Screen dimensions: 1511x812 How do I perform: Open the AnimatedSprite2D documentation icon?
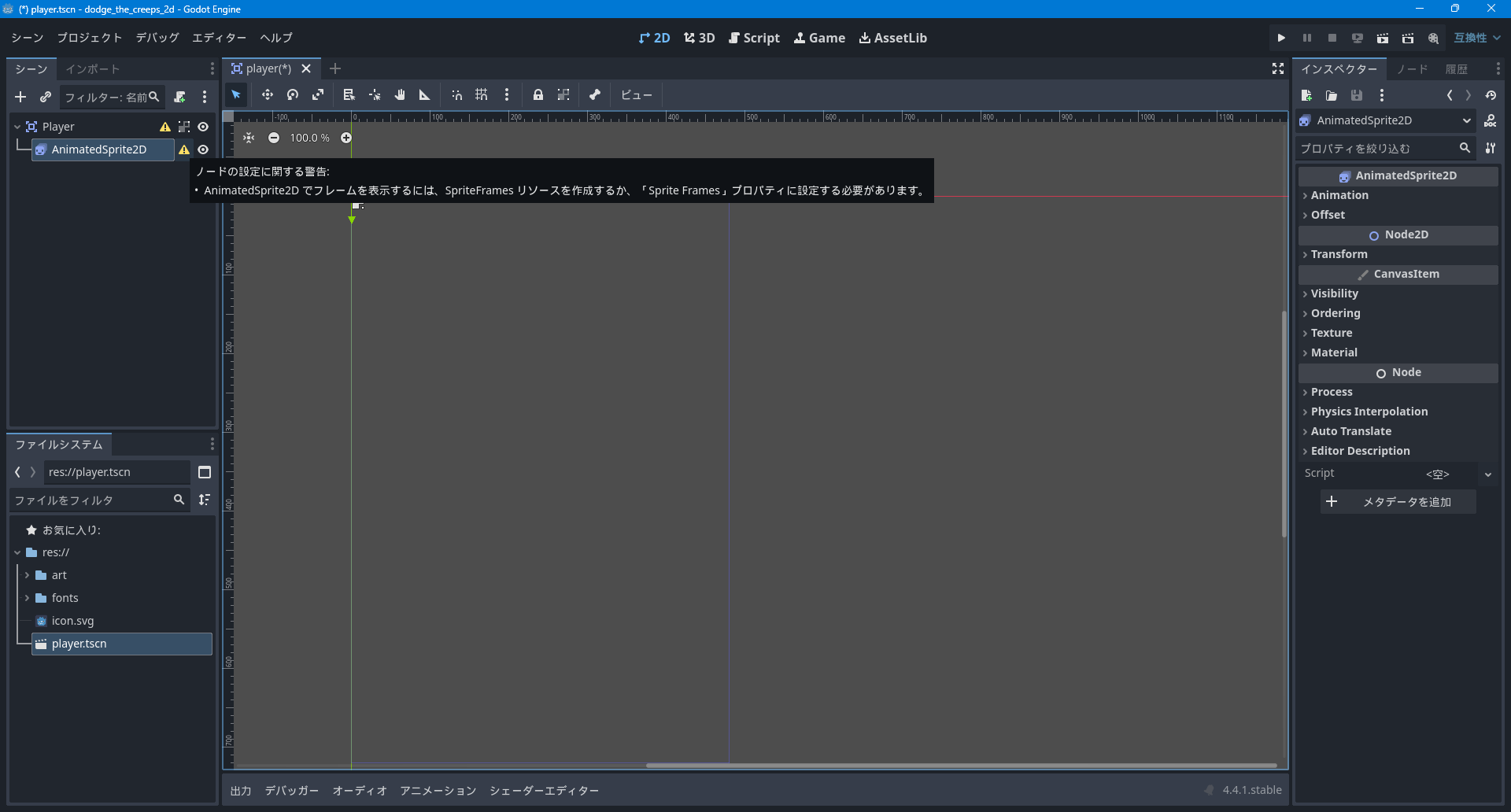[1491, 120]
